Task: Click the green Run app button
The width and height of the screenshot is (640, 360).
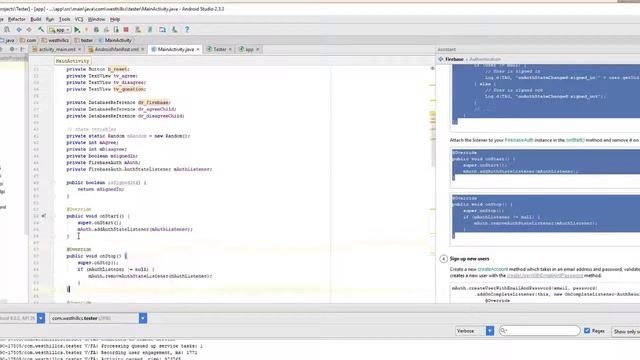Action: (x=77, y=30)
